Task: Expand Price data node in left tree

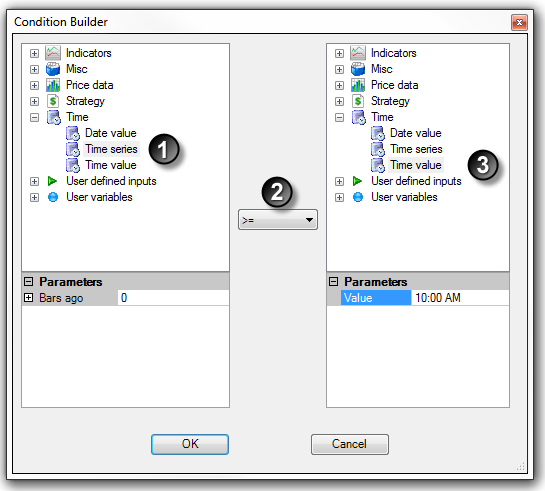Action: pos(34,85)
